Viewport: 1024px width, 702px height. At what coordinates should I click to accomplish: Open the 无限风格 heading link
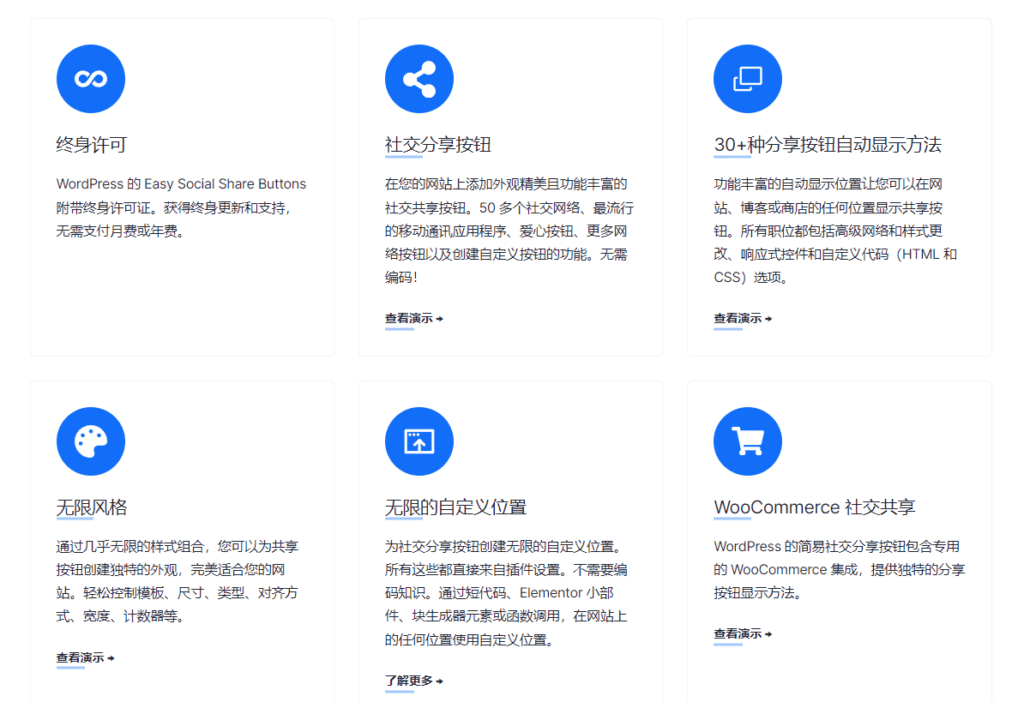pyautogui.click(x=91, y=507)
